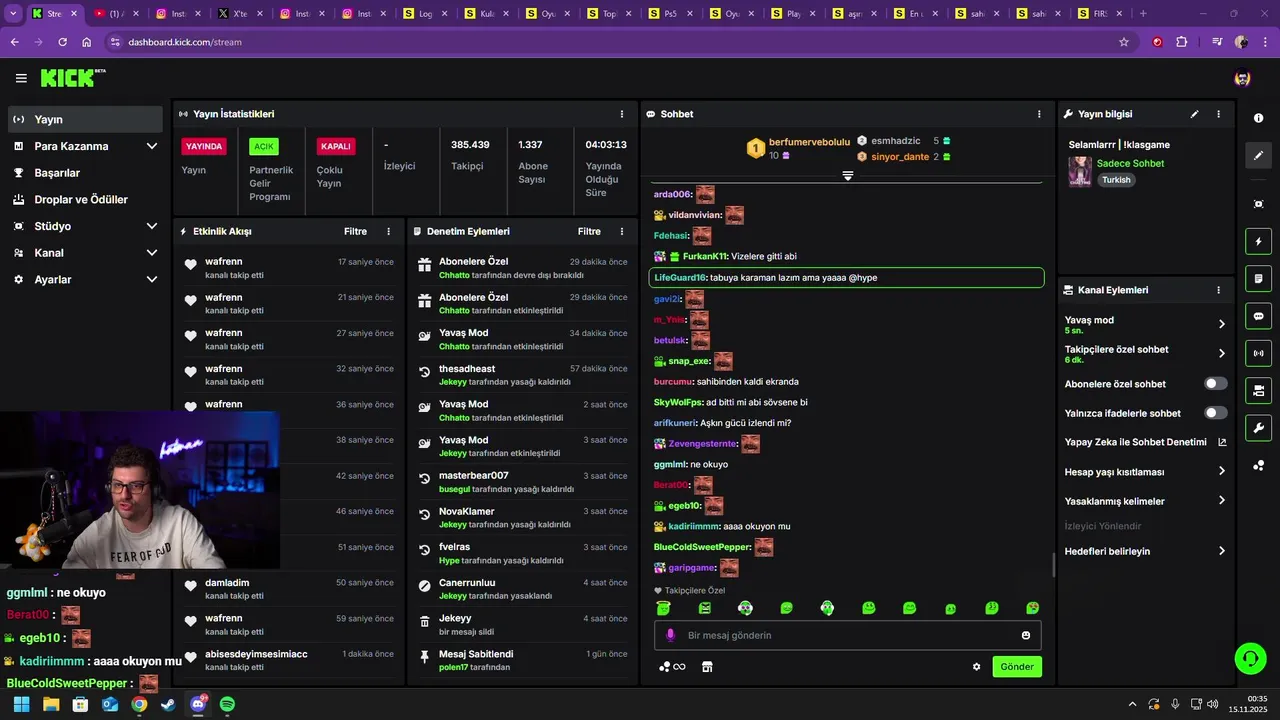Open Yavaş mod settings arrow
Image resolution: width=1280 pixels, height=720 pixels.
click(x=1222, y=324)
